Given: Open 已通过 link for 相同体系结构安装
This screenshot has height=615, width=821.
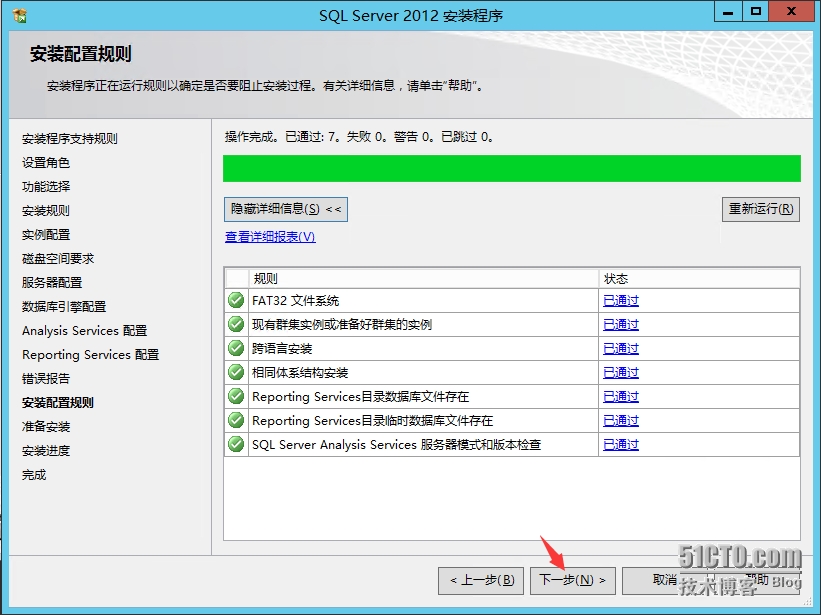Looking at the screenshot, I should point(621,373).
